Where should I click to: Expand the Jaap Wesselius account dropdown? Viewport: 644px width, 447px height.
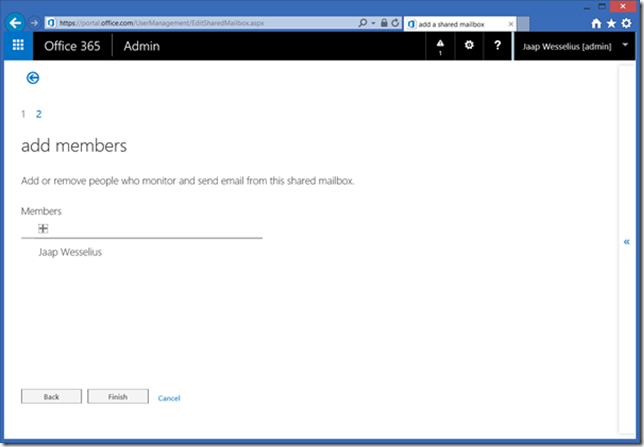tap(626, 46)
